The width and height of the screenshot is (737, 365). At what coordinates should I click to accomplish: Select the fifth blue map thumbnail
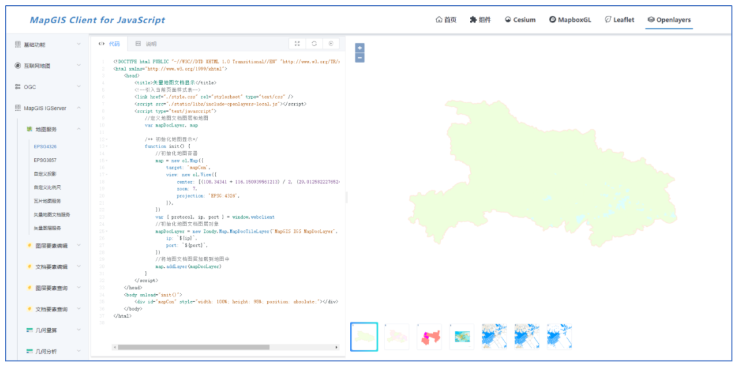494,336
